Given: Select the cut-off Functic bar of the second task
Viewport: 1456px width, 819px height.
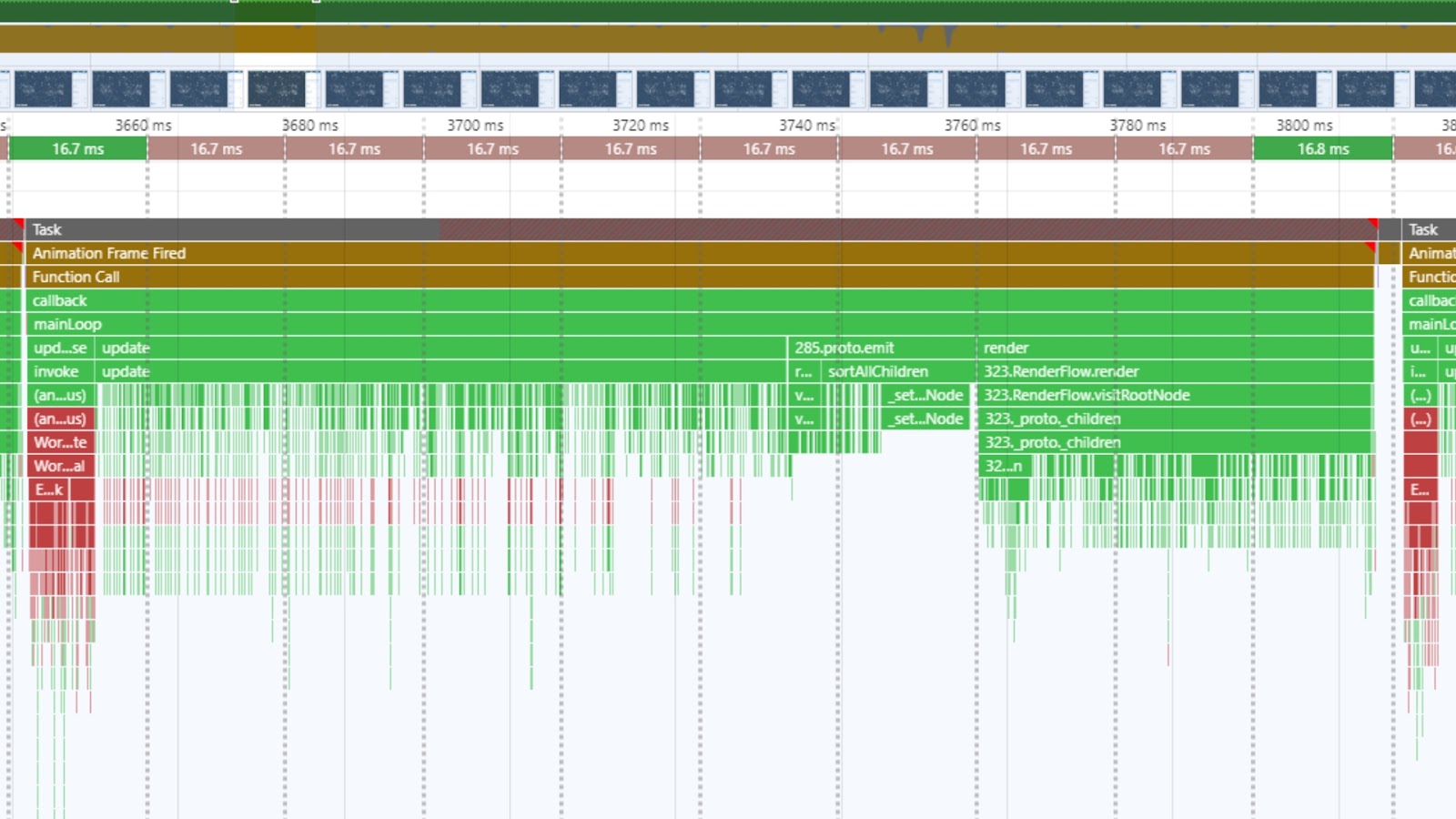Looking at the screenshot, I should pos(1429,277).
